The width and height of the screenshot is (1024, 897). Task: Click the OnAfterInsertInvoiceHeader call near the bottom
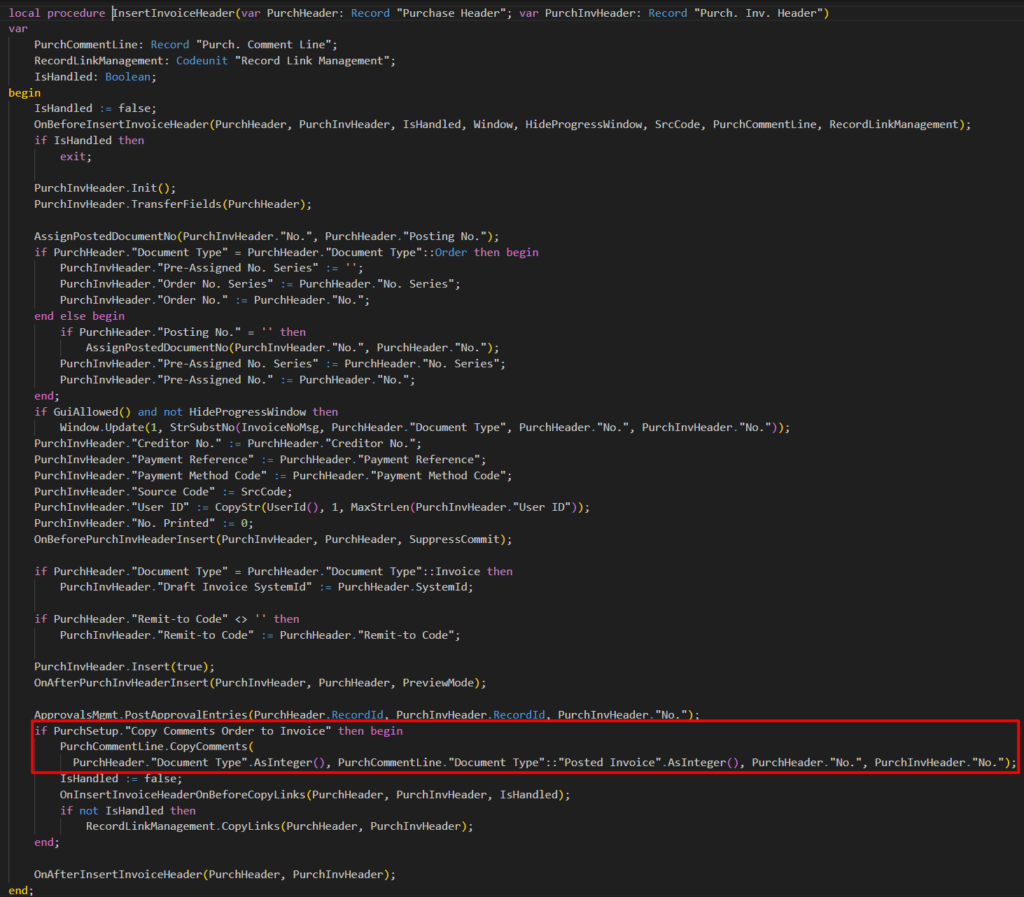pos(118,874)
